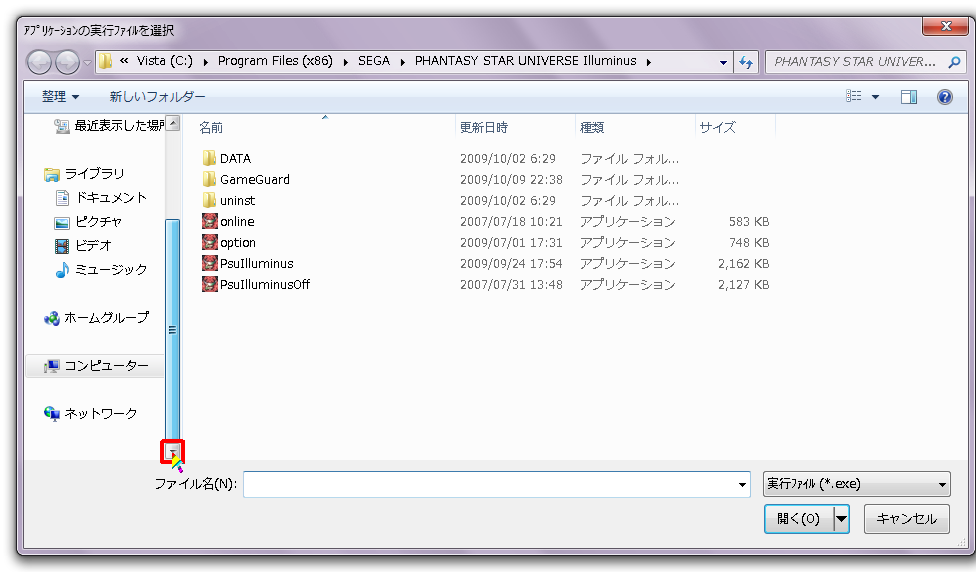Expand the arrow after Program Files (x86)

pos(345,62)
